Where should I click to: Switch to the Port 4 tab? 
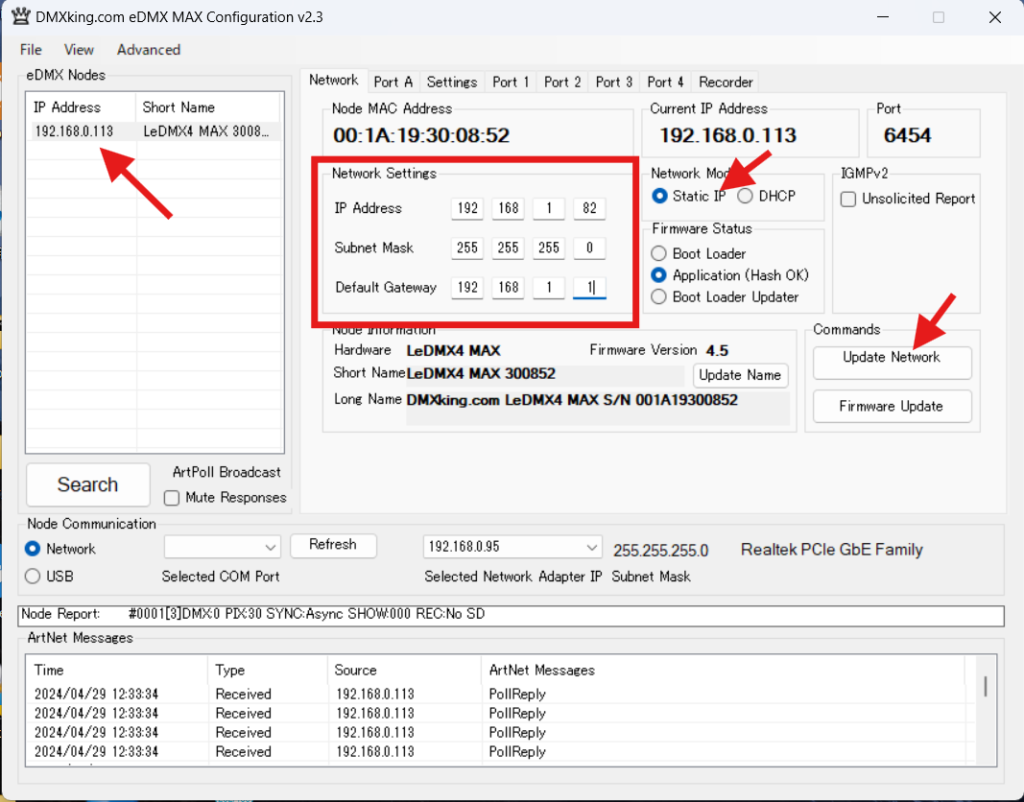pyautogui.click(x=665, y=82)
